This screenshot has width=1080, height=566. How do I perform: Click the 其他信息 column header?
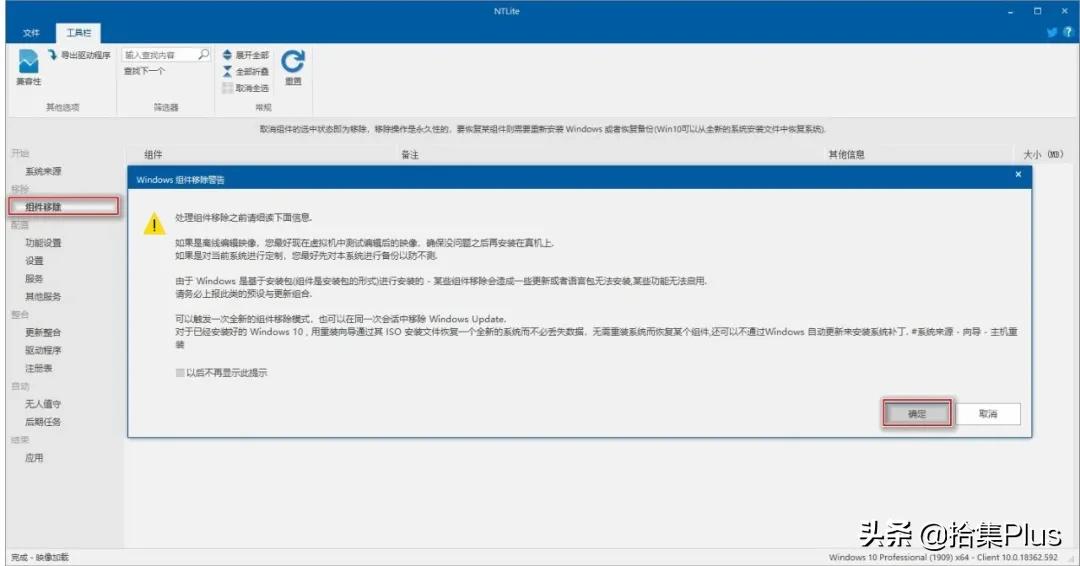[847, 155]
